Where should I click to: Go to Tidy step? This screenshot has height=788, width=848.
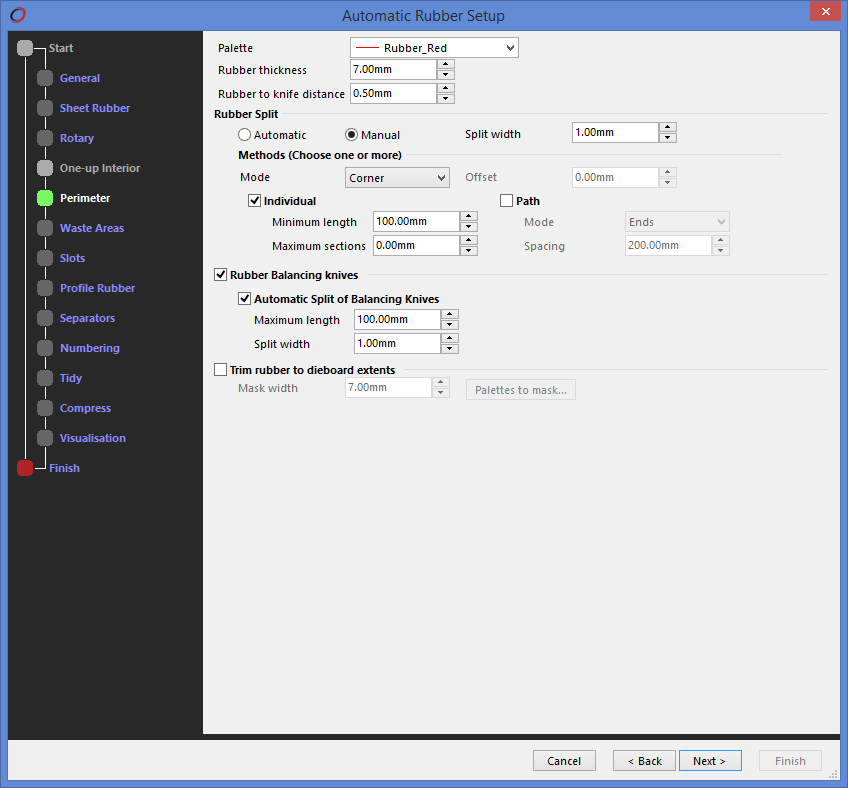pyautogui.click(x=71, y=378)
